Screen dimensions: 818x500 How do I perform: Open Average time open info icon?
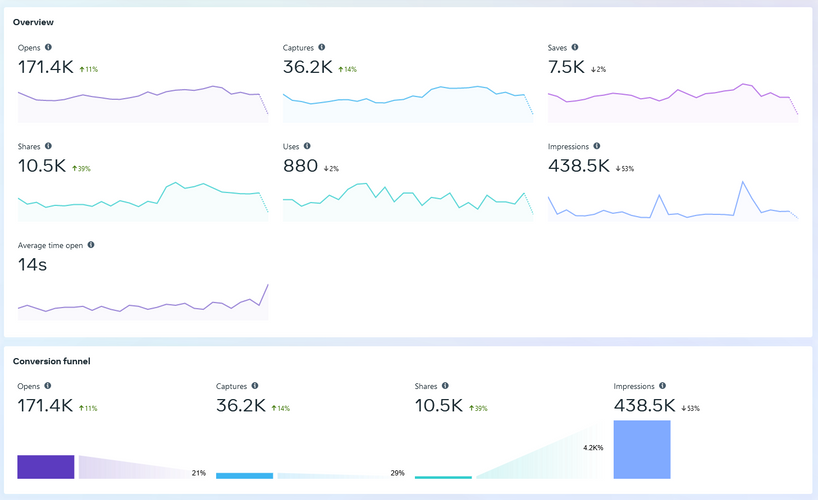[91, 245]
